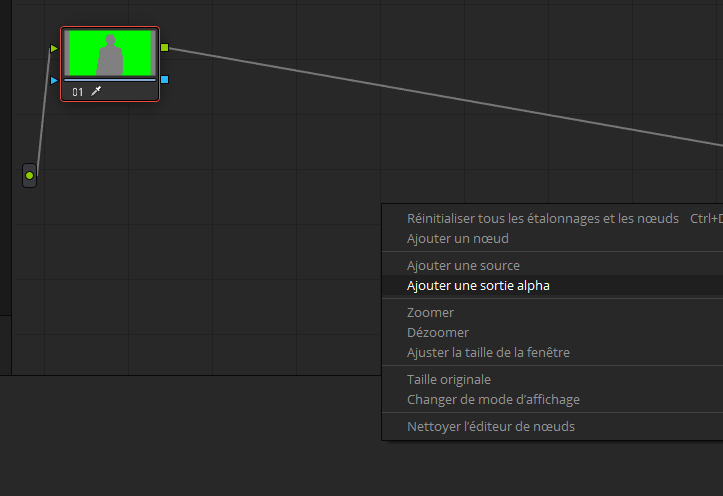
Task: Pick "Zoomer" in the context menu
Action: [x=430, y=312]
